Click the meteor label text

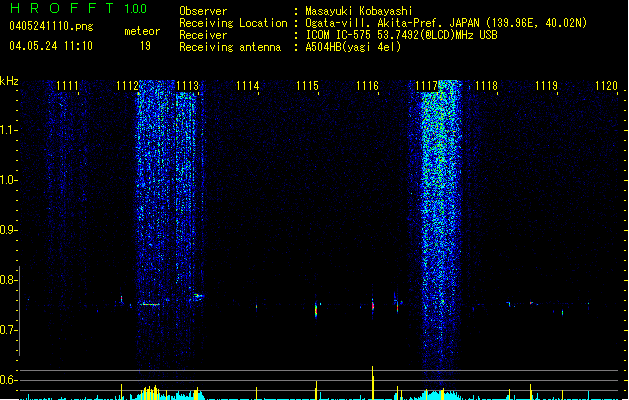142,31
